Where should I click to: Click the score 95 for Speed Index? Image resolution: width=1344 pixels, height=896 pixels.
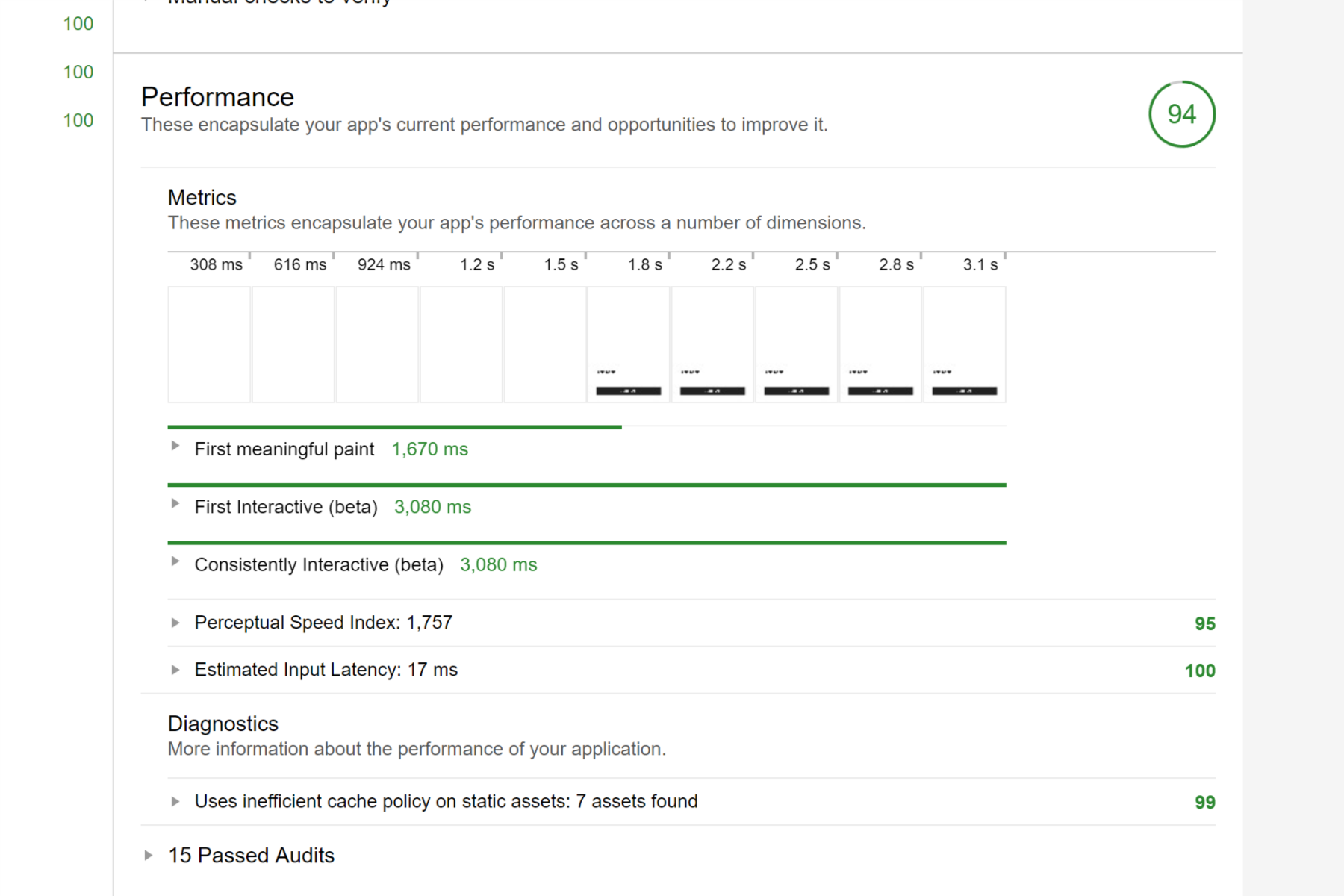(x=1205, y=623)
